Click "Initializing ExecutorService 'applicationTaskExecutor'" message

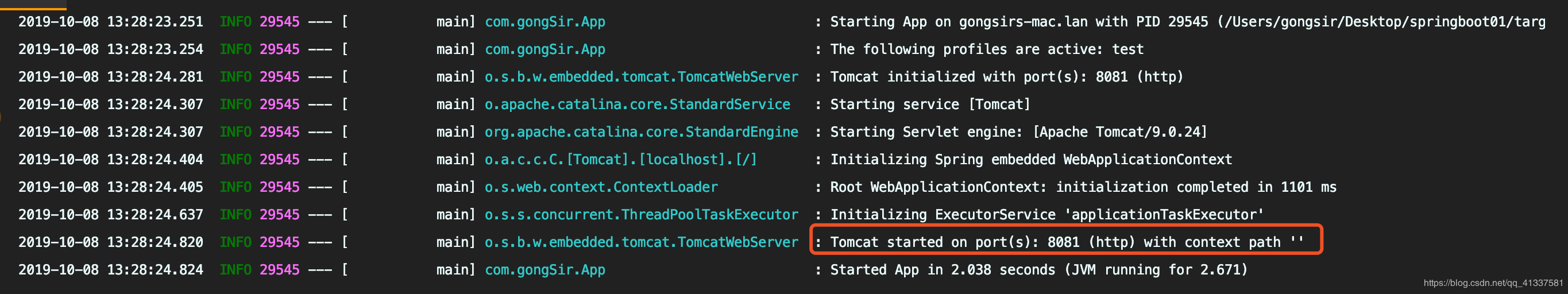coord(1047,215)
